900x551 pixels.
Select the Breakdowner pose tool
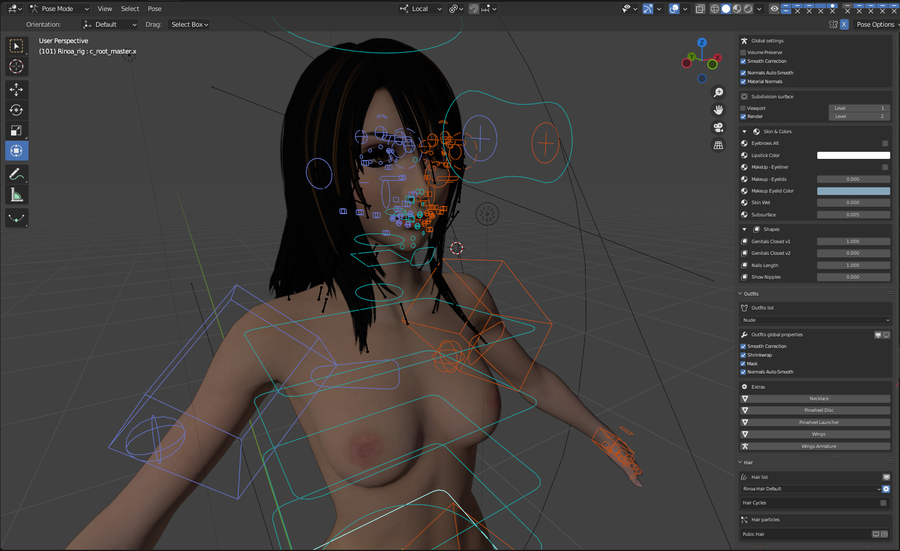pyautogui.click(x=16, y=218)
